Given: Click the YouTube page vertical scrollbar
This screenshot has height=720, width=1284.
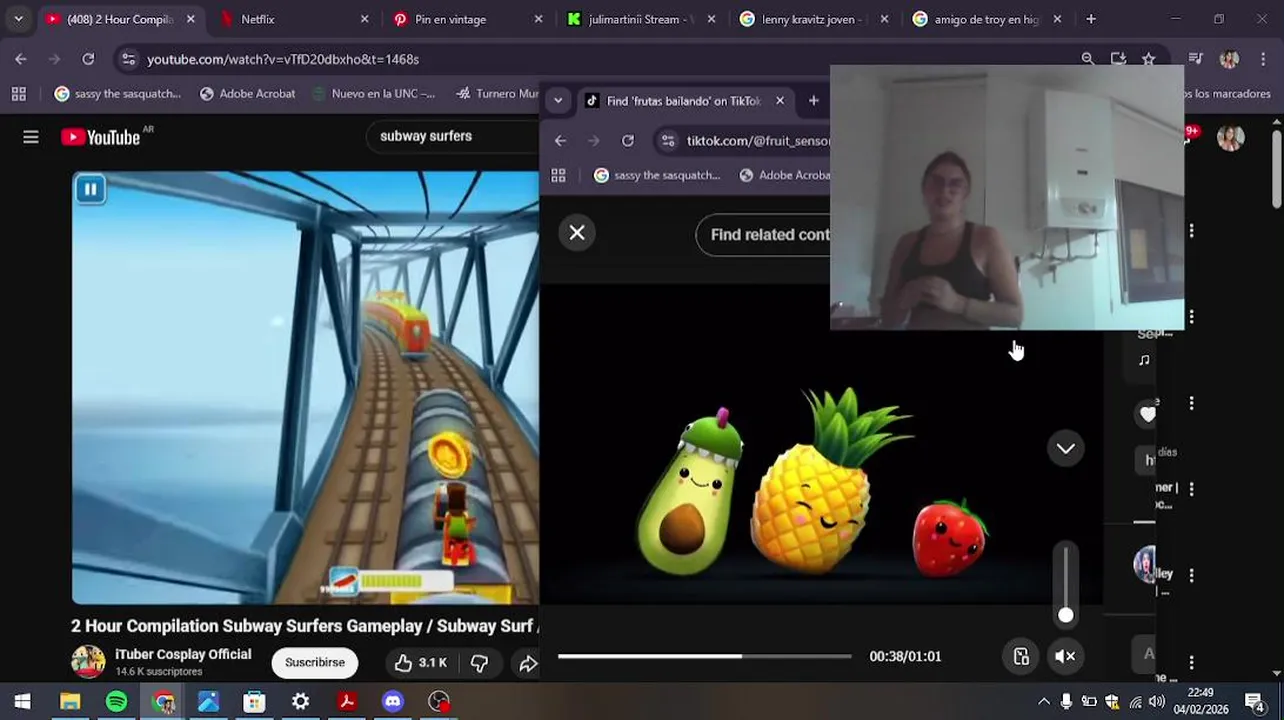Looking at the screenshot, I should (x=1277, y=170).
